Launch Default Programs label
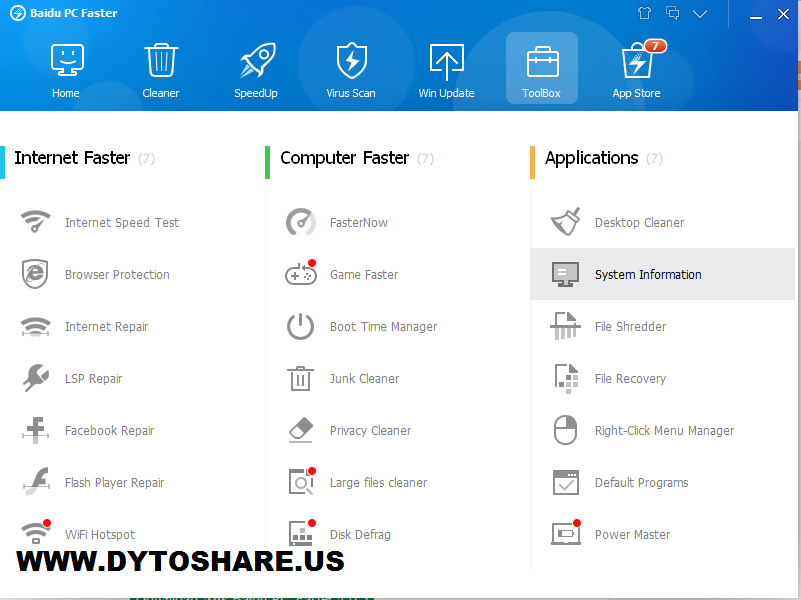801x600 pixels. pyautogui.click(x=641, y=483)
